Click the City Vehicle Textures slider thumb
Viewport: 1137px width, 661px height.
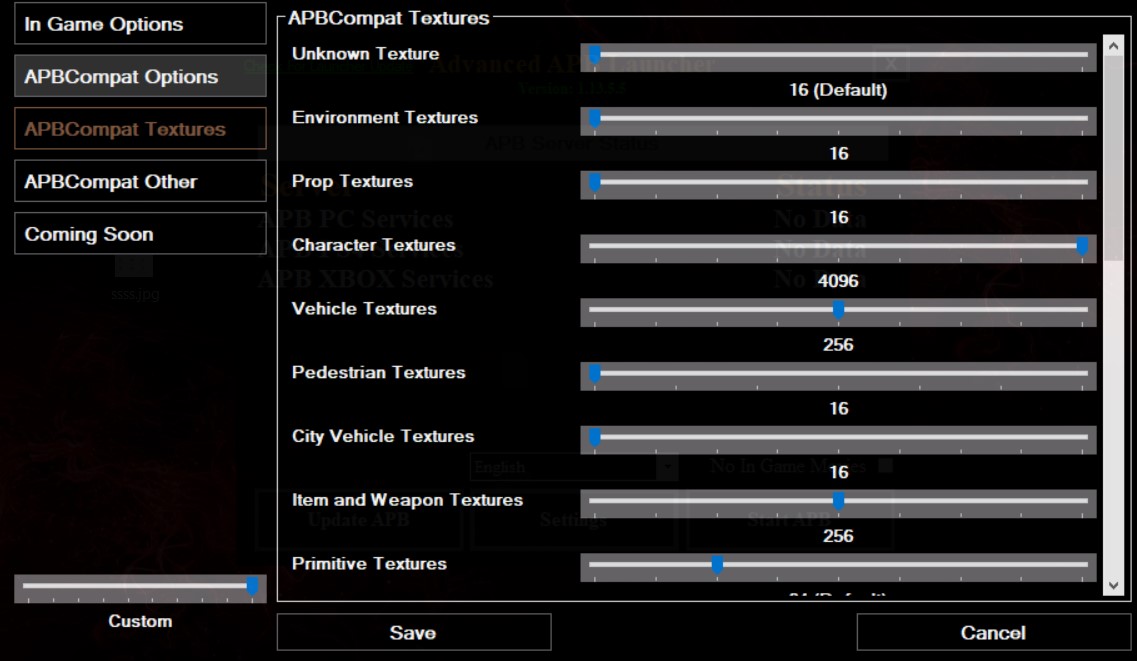click(595, 437)
